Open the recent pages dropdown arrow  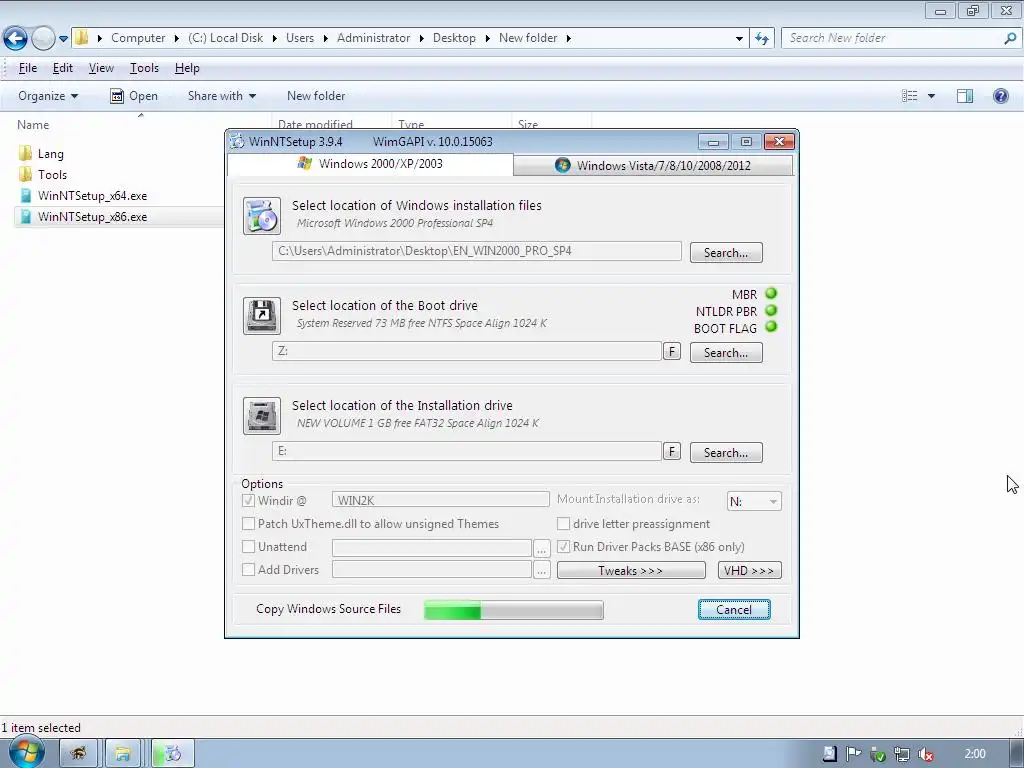click(x=63, y=39)
